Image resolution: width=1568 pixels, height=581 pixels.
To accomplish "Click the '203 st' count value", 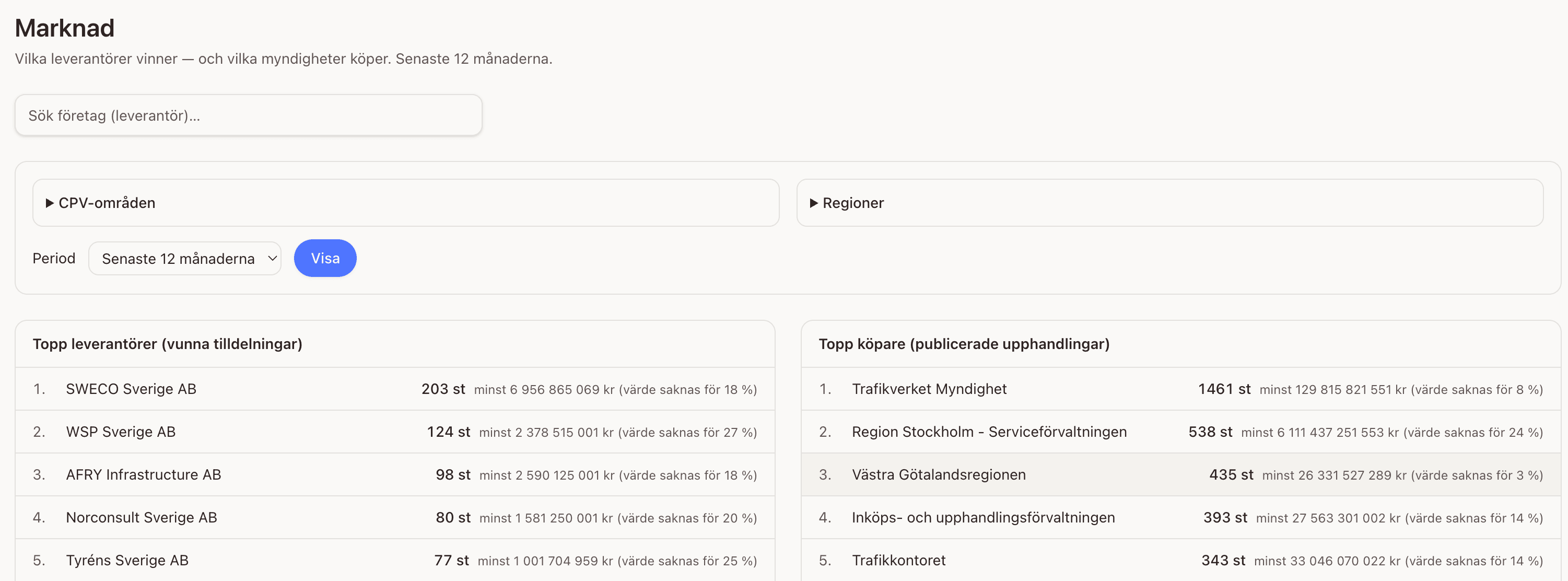I will point(443,389).
